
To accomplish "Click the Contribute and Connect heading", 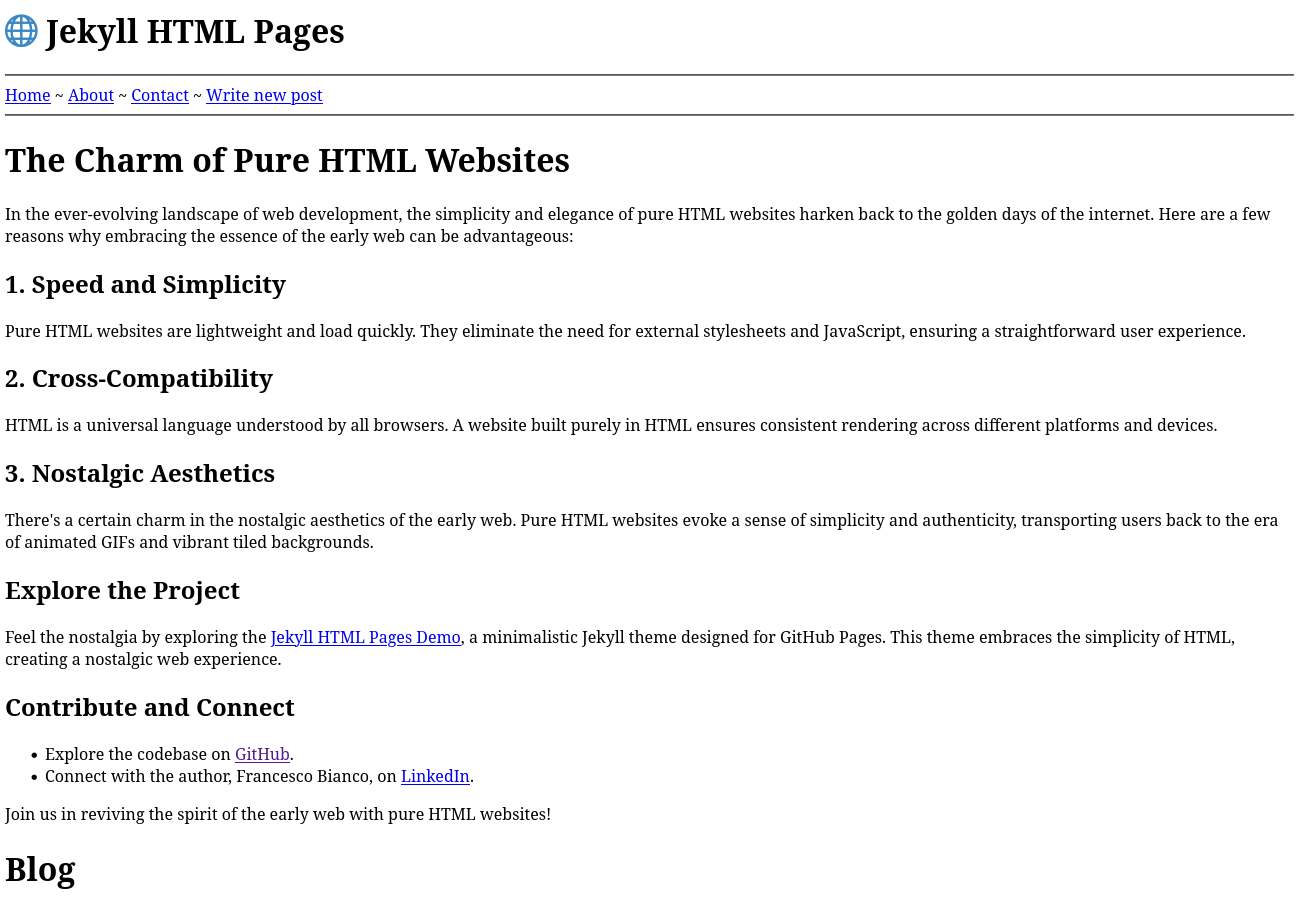I will coord(150,708).
